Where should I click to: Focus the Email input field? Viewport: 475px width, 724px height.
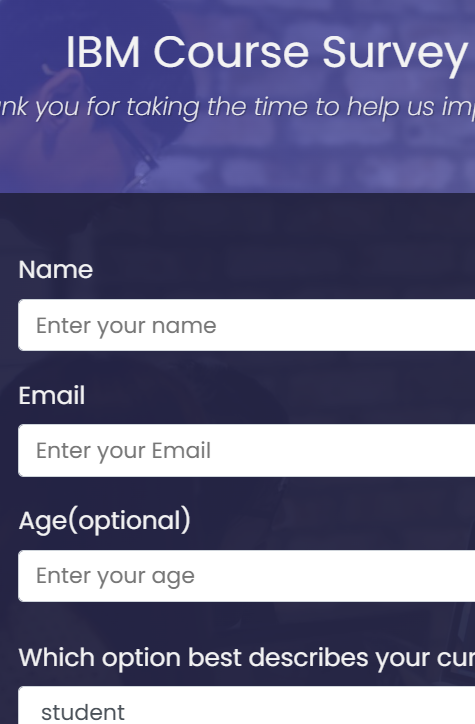click(x=247, y=450)
